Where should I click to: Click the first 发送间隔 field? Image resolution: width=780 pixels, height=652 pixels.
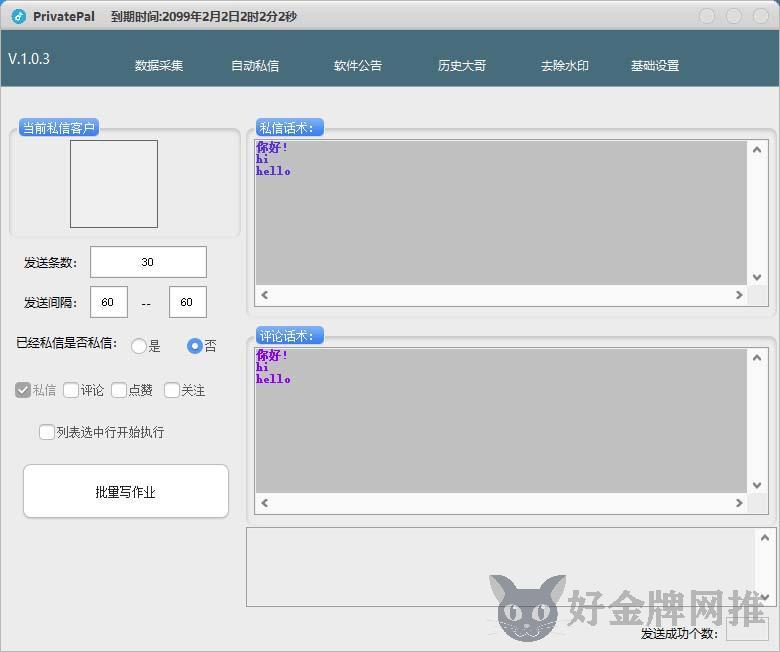108,302
